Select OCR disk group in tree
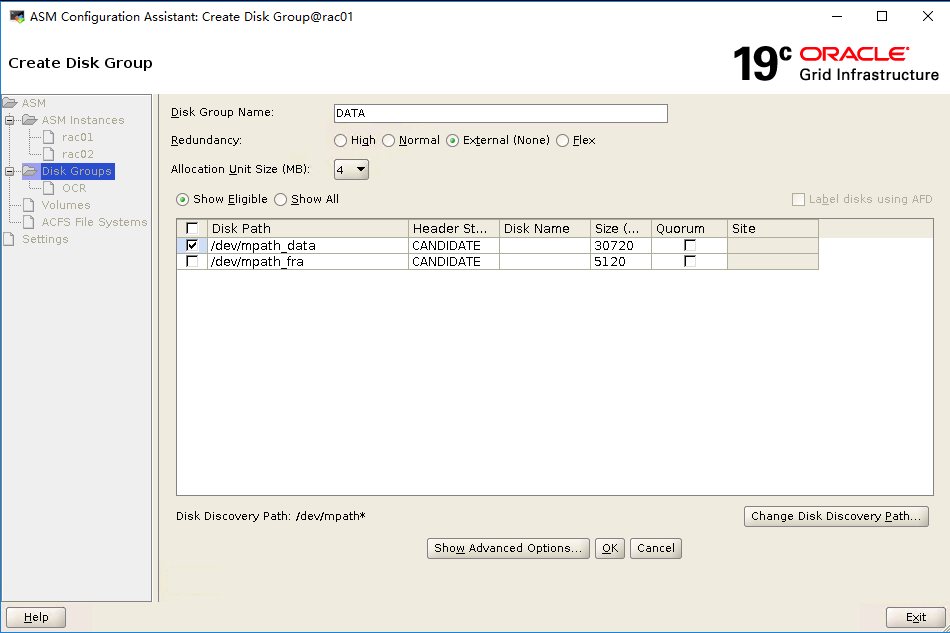 [74, 188]
